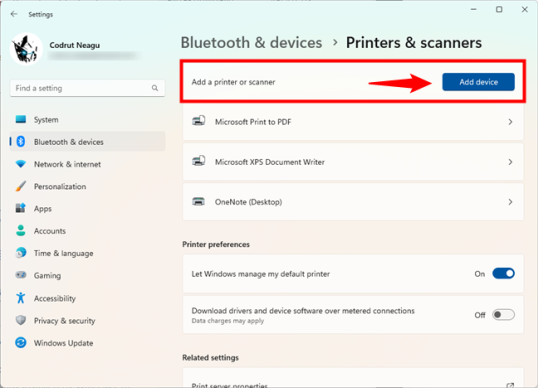Expand Microsoft XPS Document Writer chevron

pos(510,162)
